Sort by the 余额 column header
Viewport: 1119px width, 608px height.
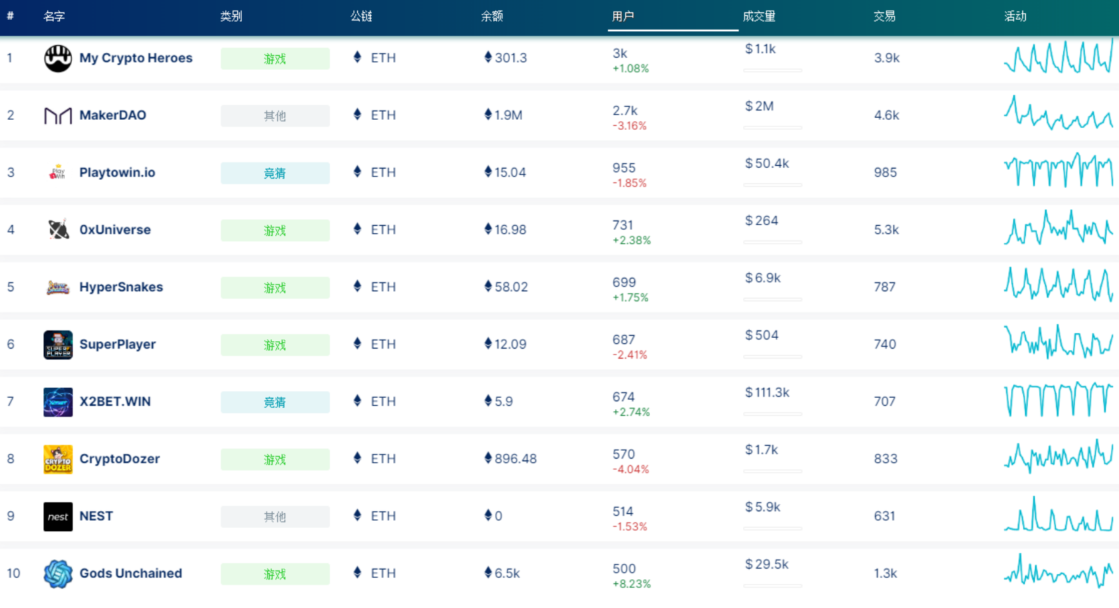(492, 16)
